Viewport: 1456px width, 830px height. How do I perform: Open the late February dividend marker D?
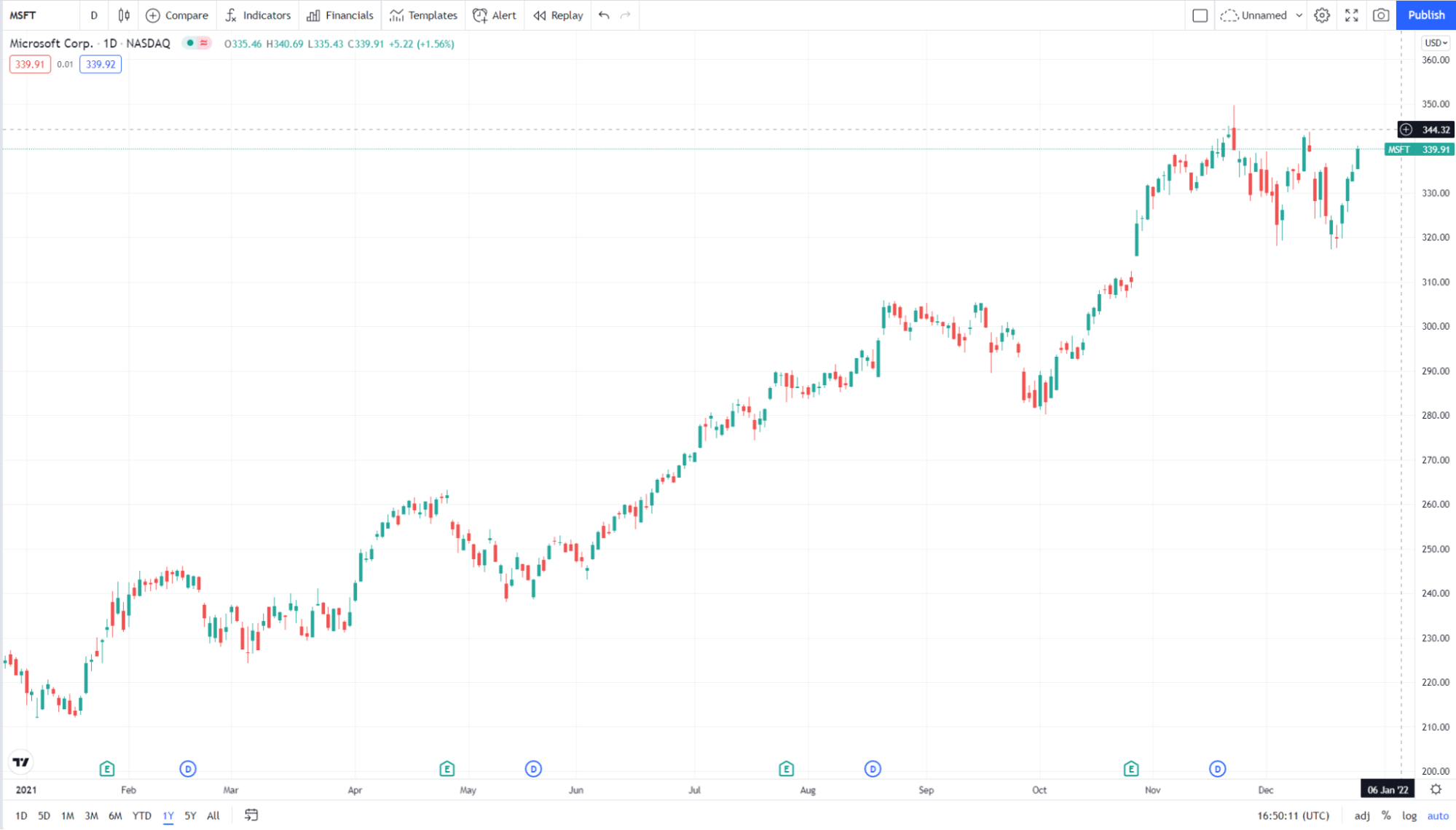coord(188,769)
